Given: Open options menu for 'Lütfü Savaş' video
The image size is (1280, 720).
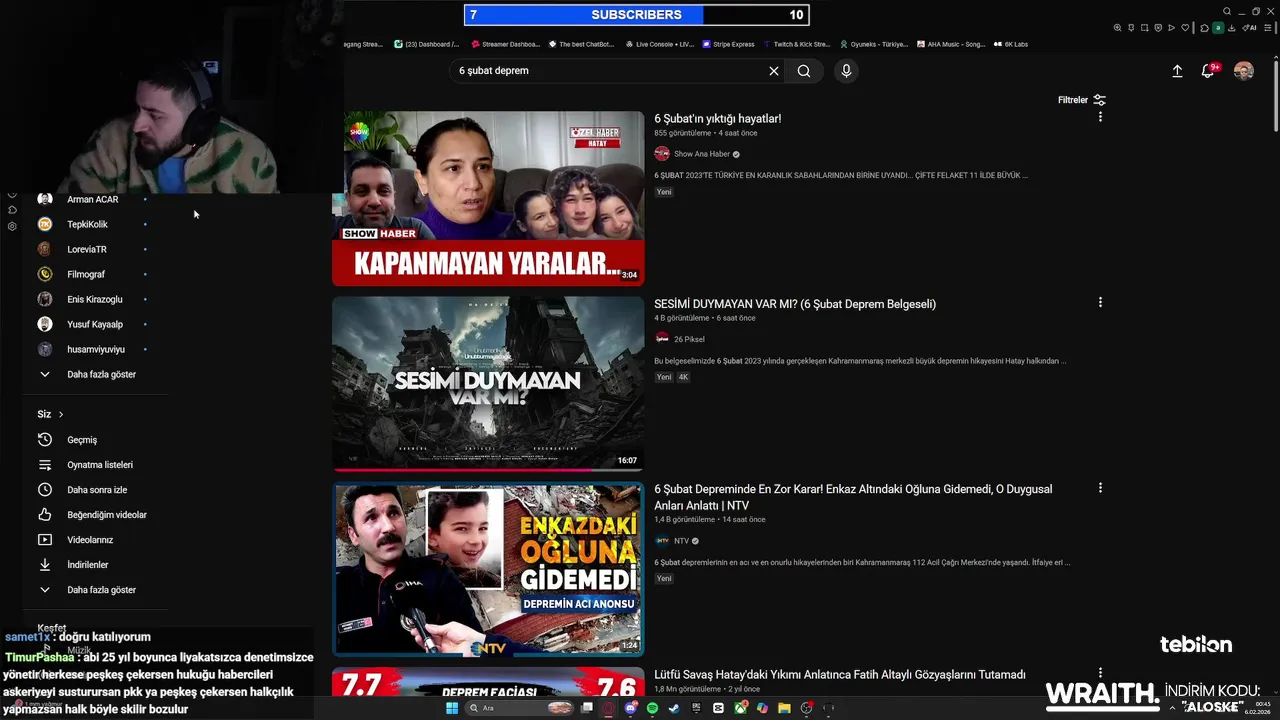Looking at the screenshot, I should tap(1100, 673).
